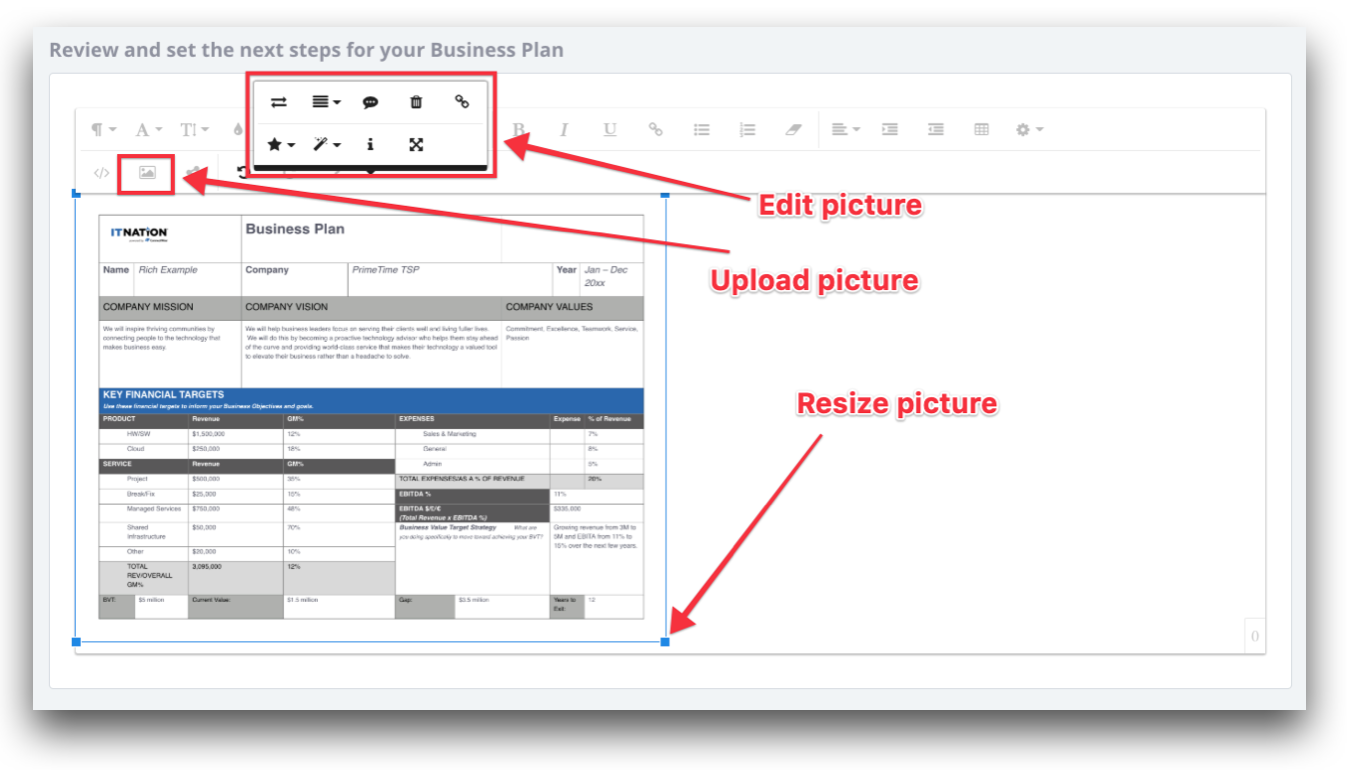This screenshot has height=770, width=1352.
Task: Click the character counter showing 0
Action: pos(1255,637)
